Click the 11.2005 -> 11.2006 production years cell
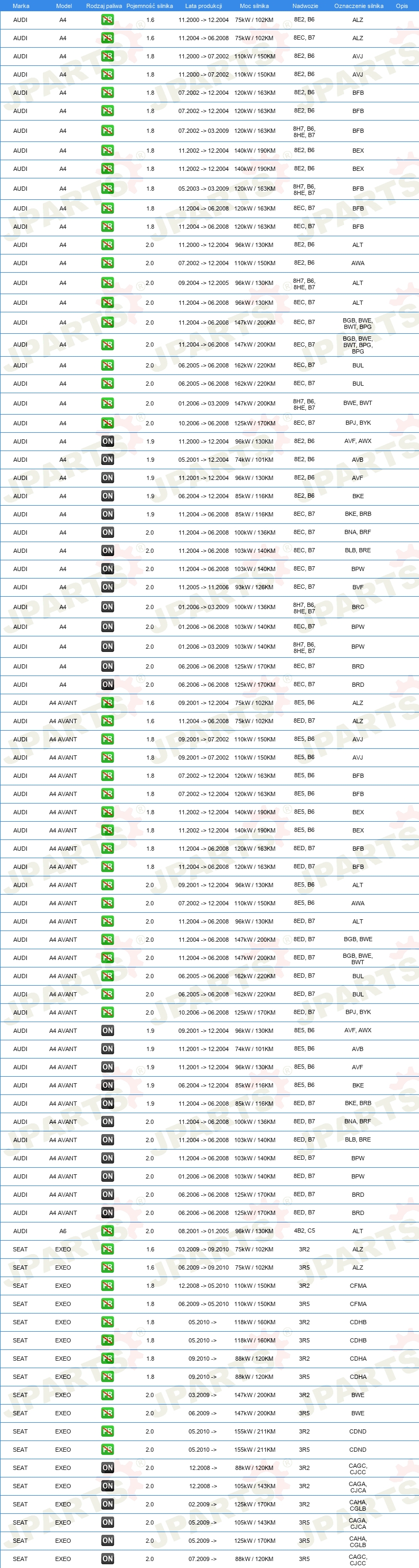The image size is (419, 1568). tap(204, 587)
